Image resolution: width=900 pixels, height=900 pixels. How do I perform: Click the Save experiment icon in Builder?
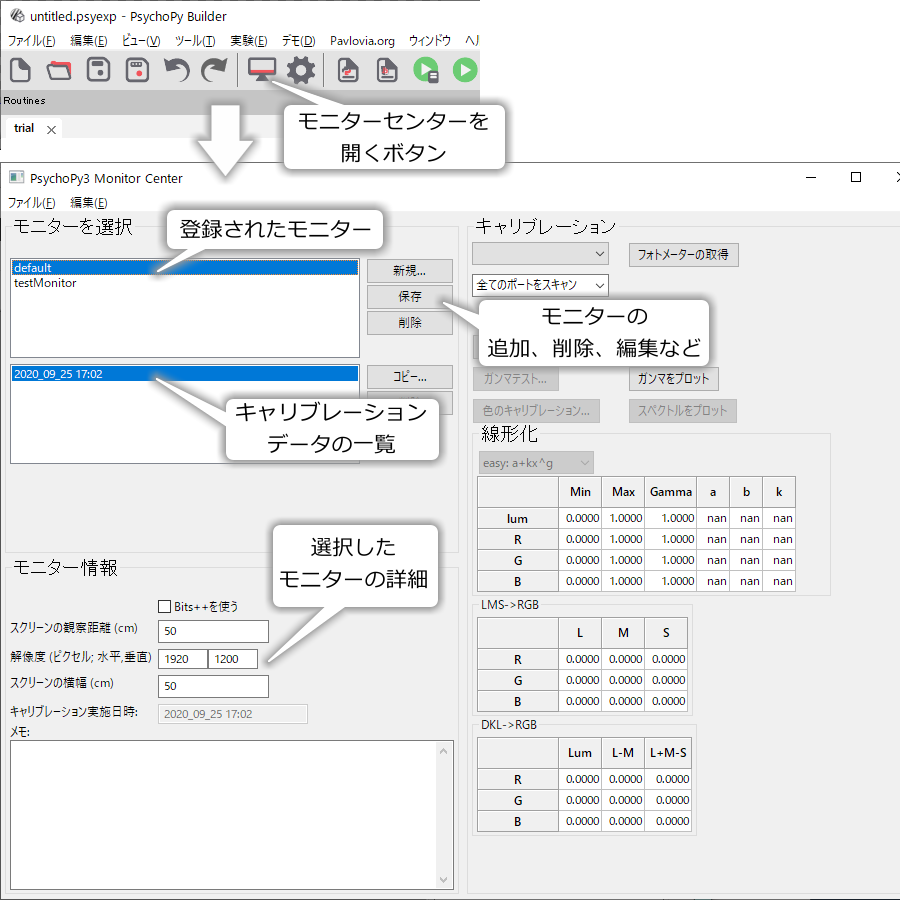[x=98, y=71]
